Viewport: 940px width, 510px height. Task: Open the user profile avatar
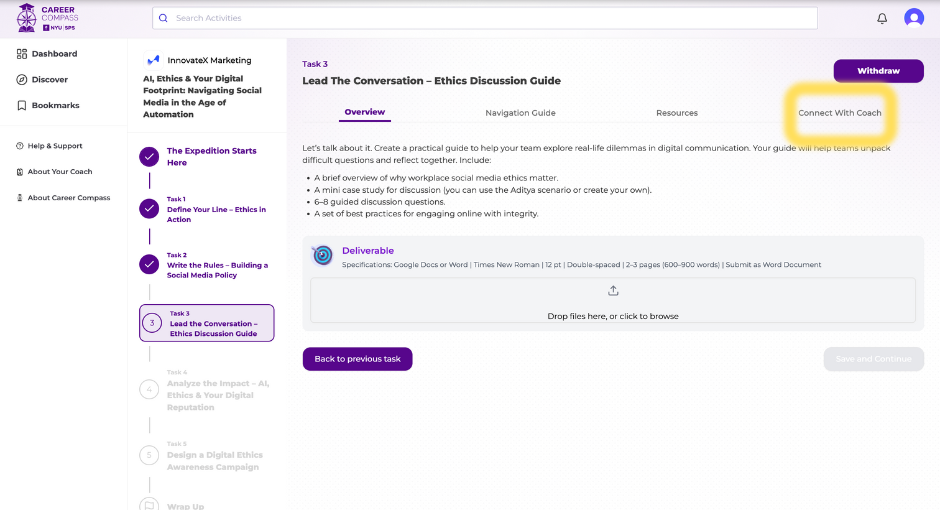(914, 18)
